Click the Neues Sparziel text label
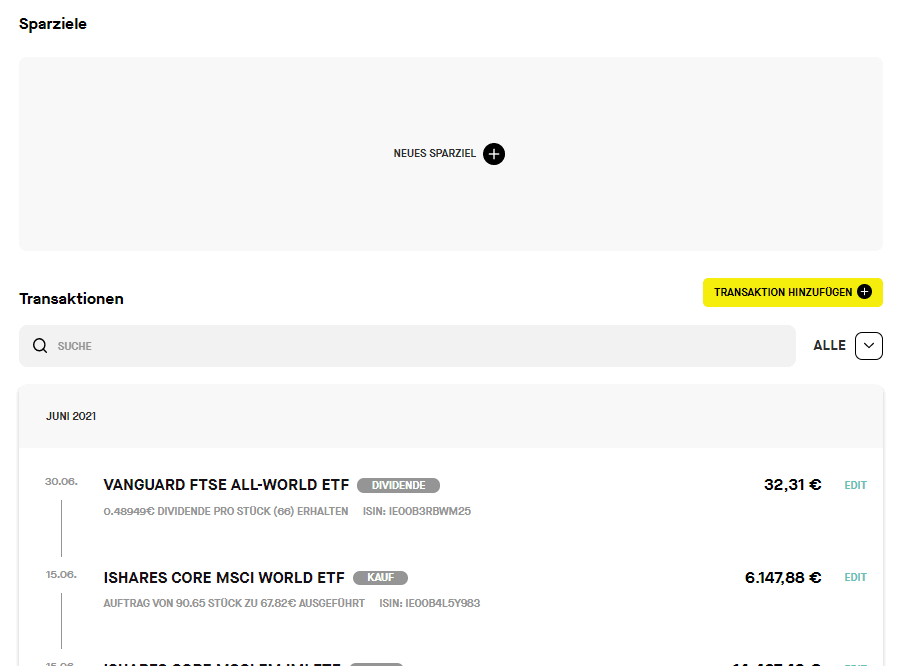Image resolution: width=904 pixels, height=666 pixels. click(434, 153)
